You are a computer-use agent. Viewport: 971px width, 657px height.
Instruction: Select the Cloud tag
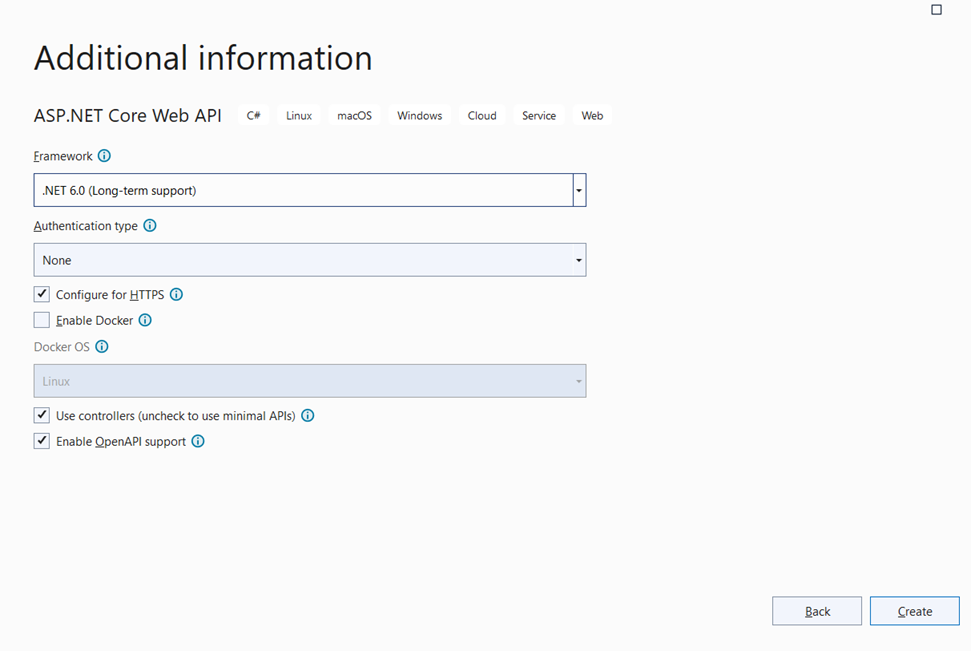point(481,115)
